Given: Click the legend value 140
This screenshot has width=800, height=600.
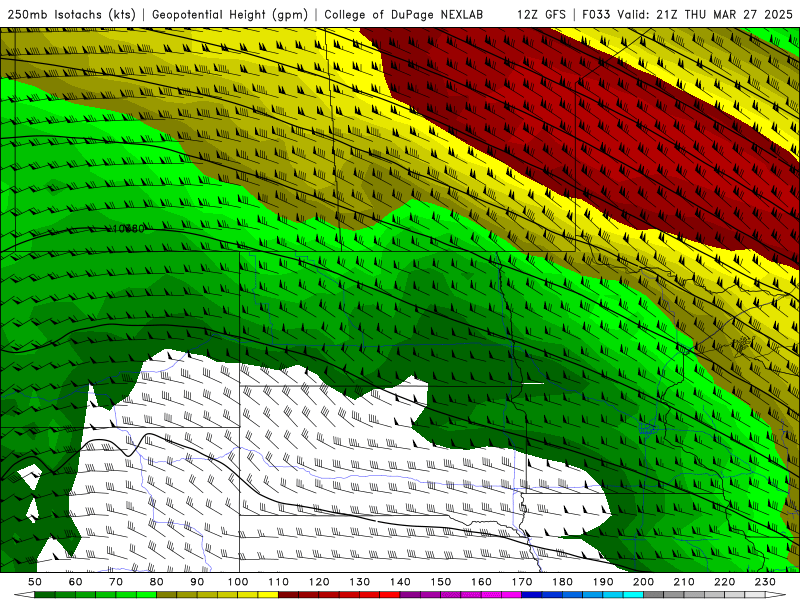Looking at the screenshot, I should [400, 582].
